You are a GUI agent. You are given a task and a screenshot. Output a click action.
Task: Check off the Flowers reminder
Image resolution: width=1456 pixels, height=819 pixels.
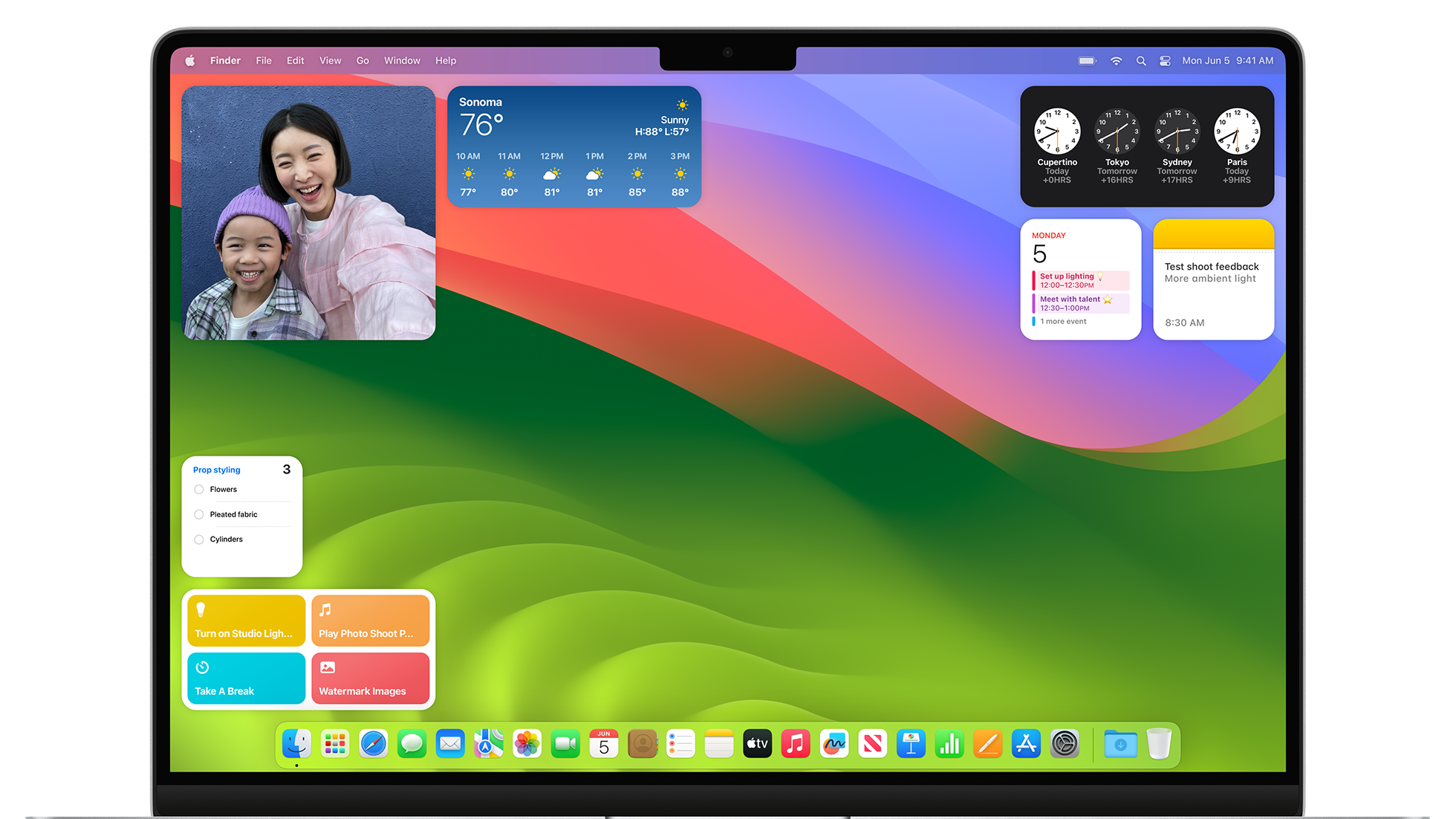coord(199,490)
